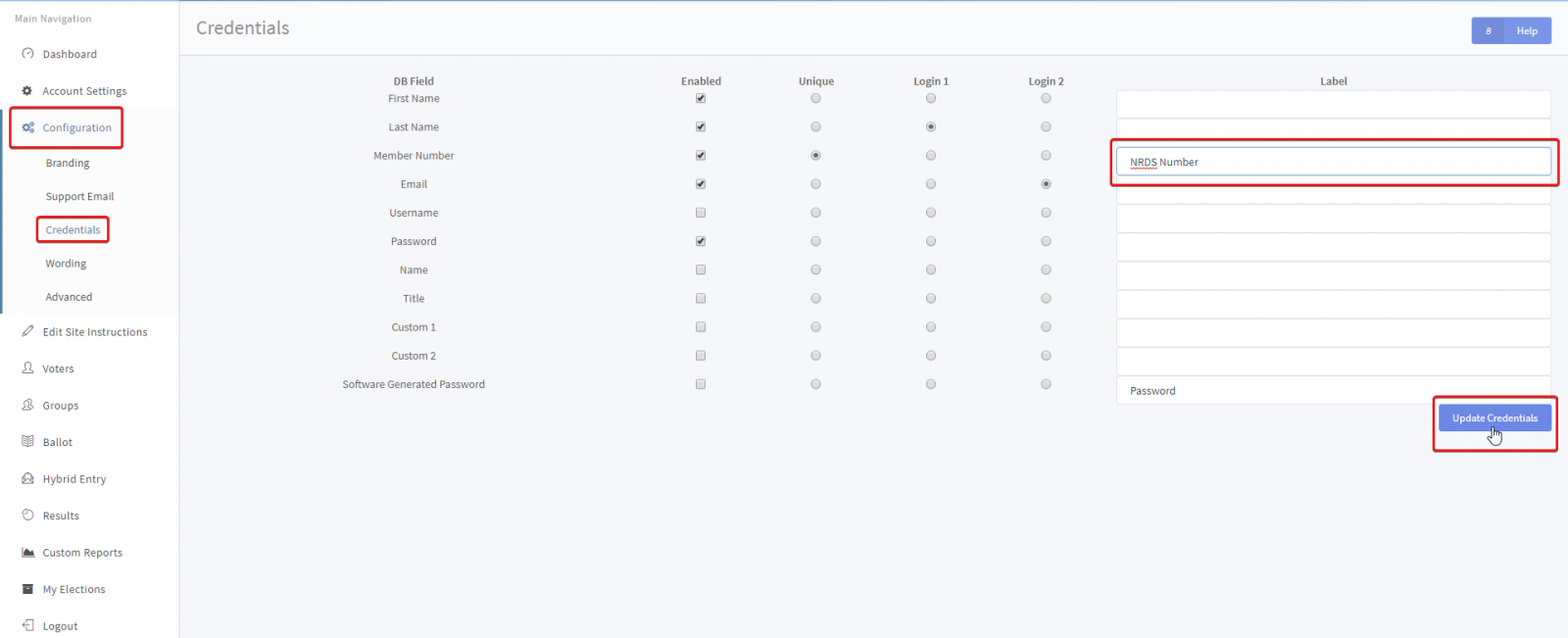Viewport: 1568px width, 638px height.
Task: Click the Logout icon
Action: (x=27, y=625)
